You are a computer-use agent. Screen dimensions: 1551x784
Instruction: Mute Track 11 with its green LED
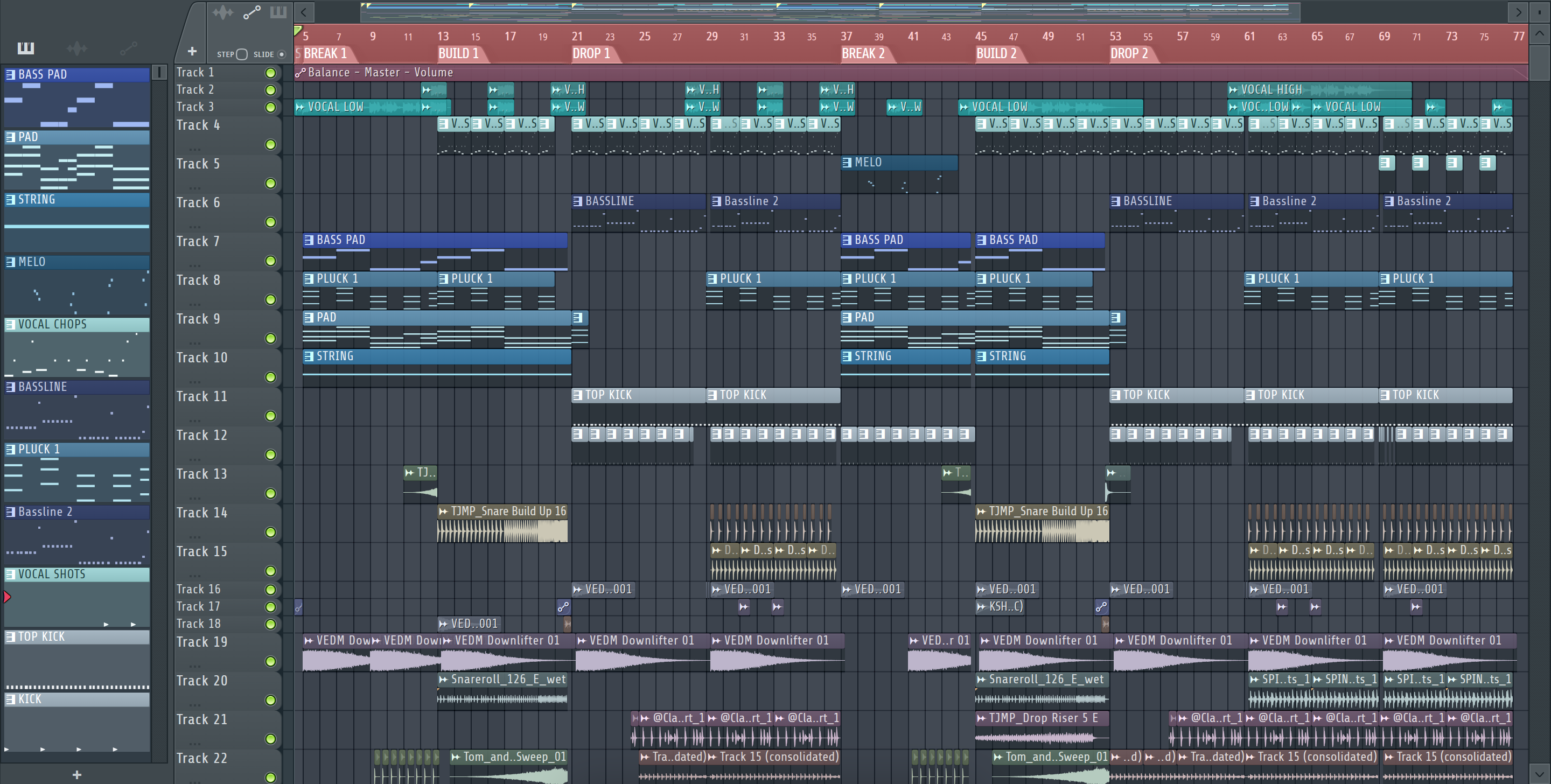pyautogui.click(x=271, y=416)
